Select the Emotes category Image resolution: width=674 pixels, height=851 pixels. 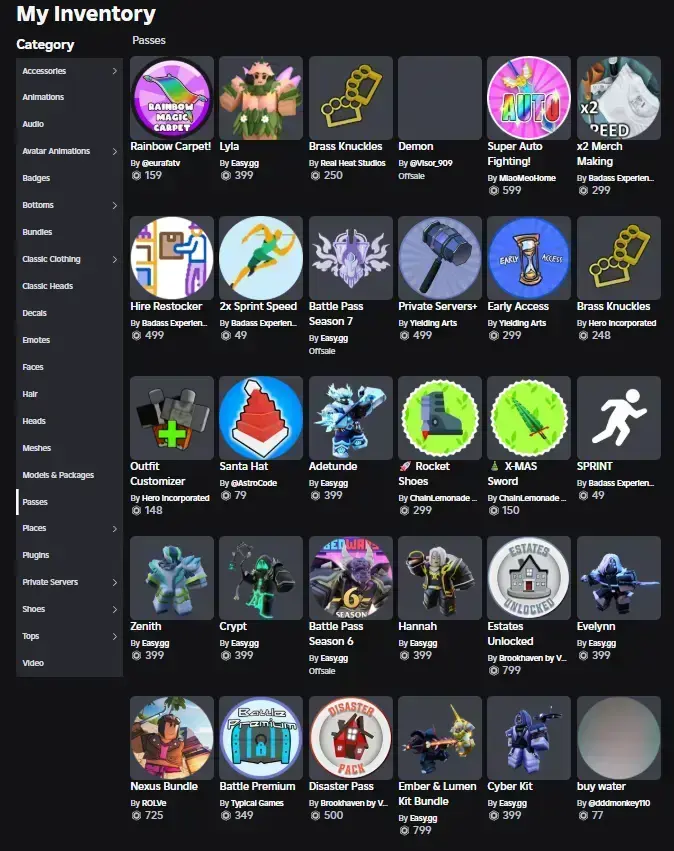click(x=36, y=340)
